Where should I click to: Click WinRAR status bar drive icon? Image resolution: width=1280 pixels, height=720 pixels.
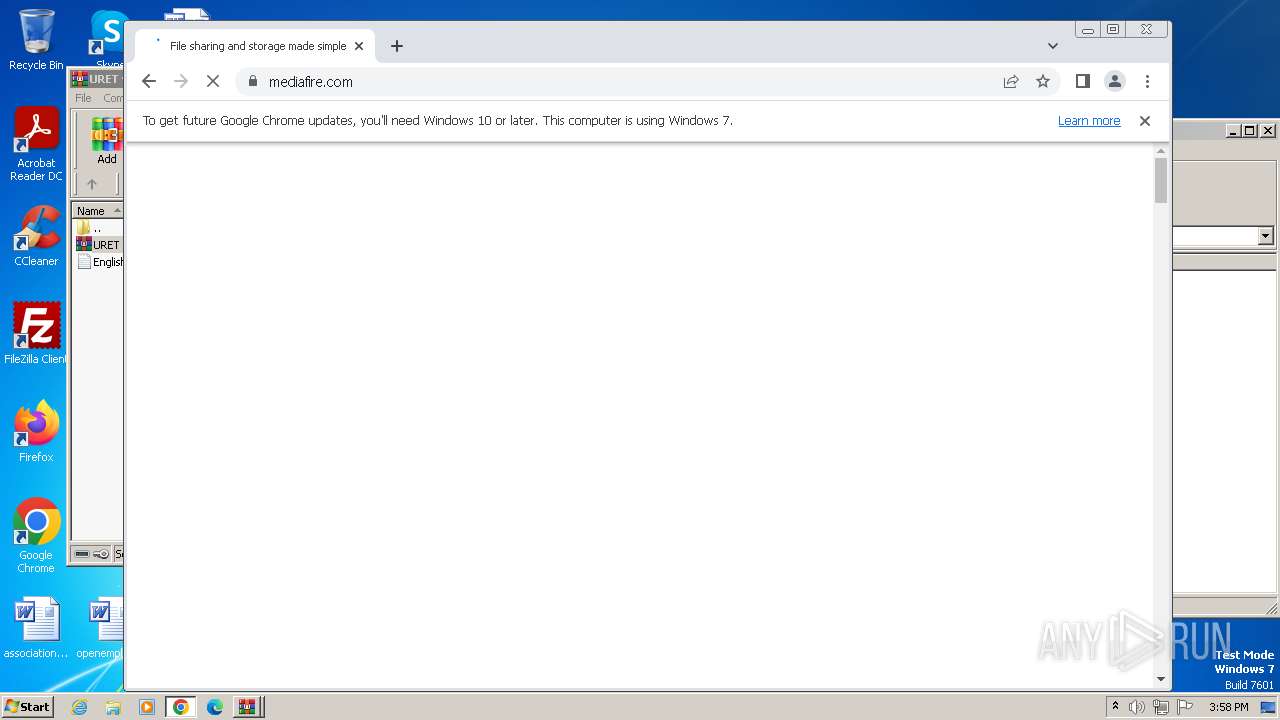pos(82,554)
